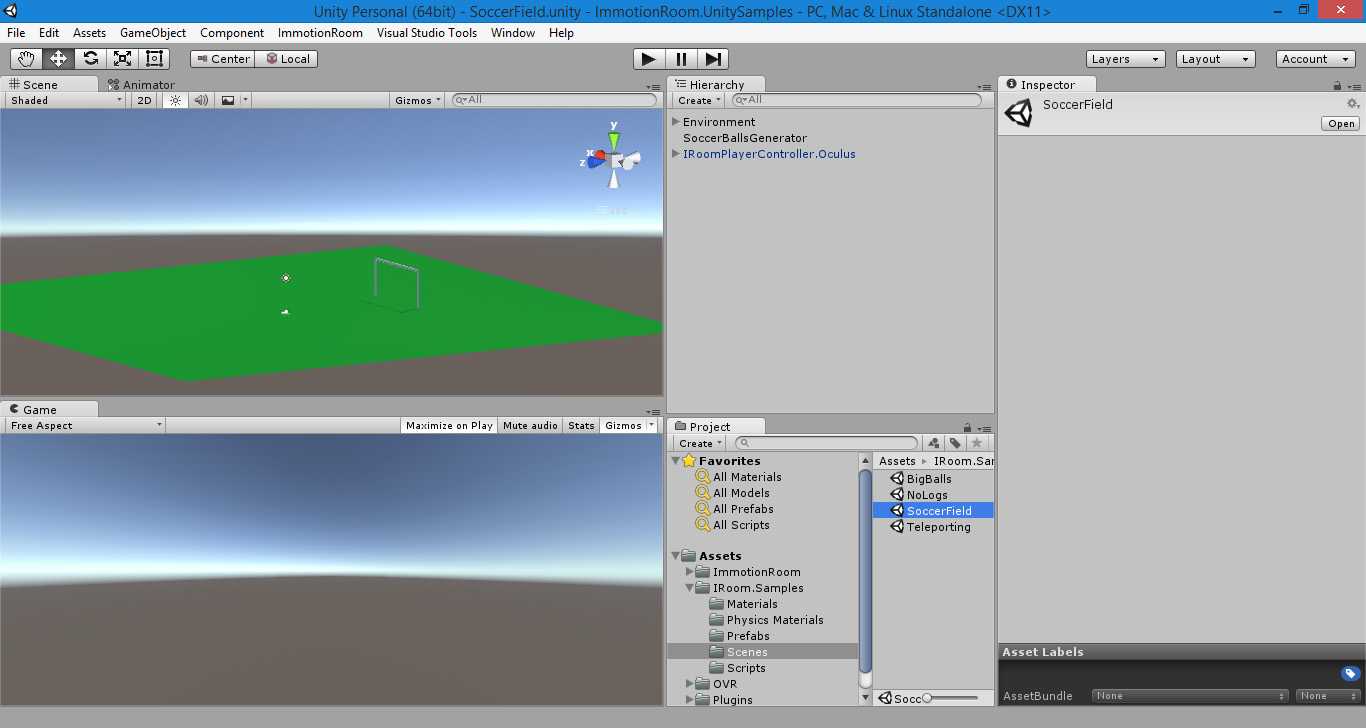Image resolution: width=1366 pixels, height=728 pixels.
Task: Open the Visual Studio Tools menu
Action: click(x=427, y=33)
